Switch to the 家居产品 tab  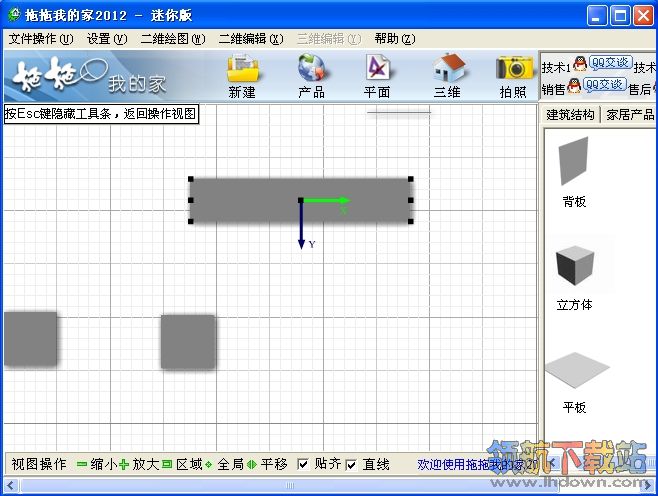(630, 114)
